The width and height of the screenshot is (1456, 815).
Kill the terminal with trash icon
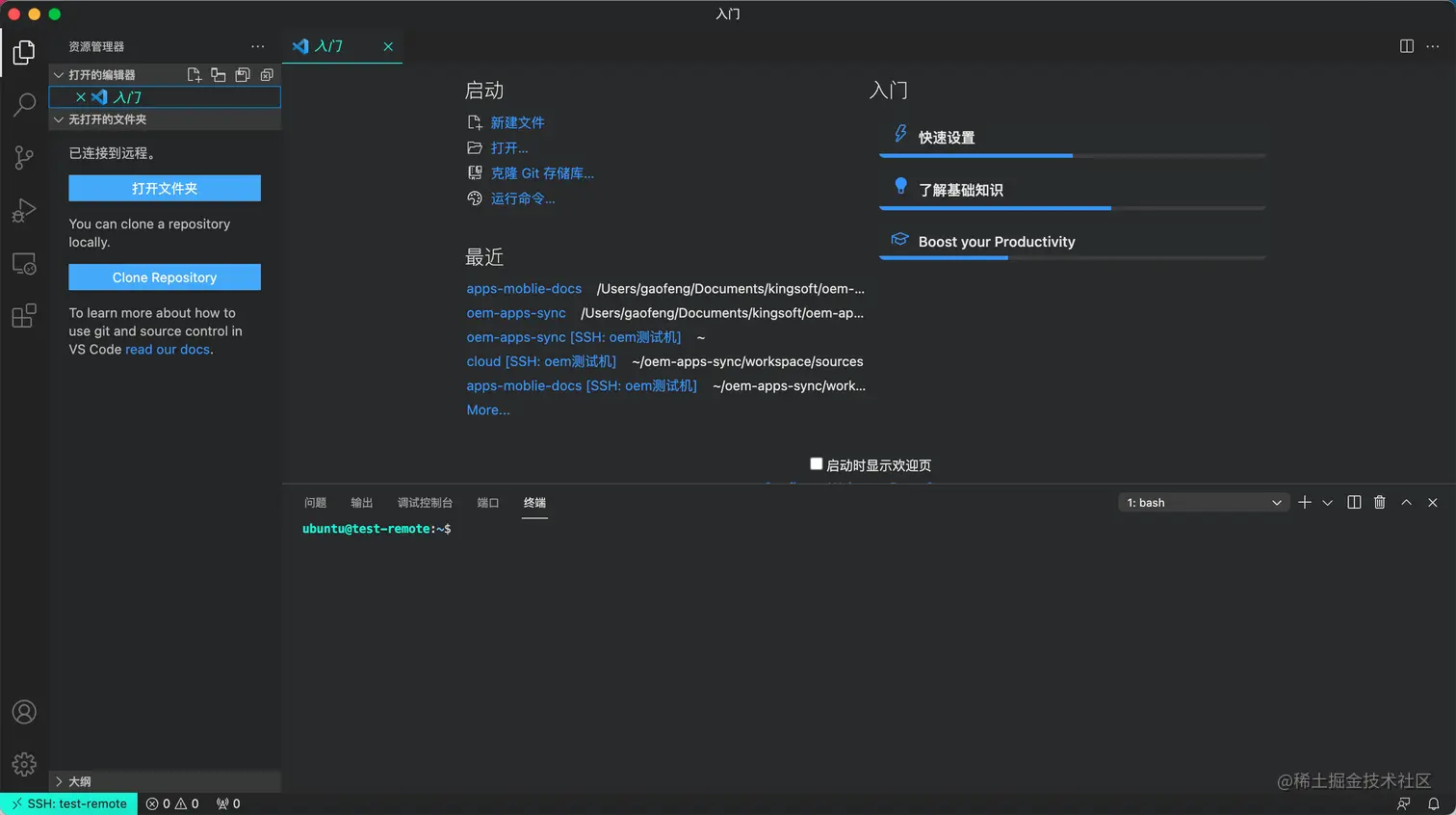1380,503
